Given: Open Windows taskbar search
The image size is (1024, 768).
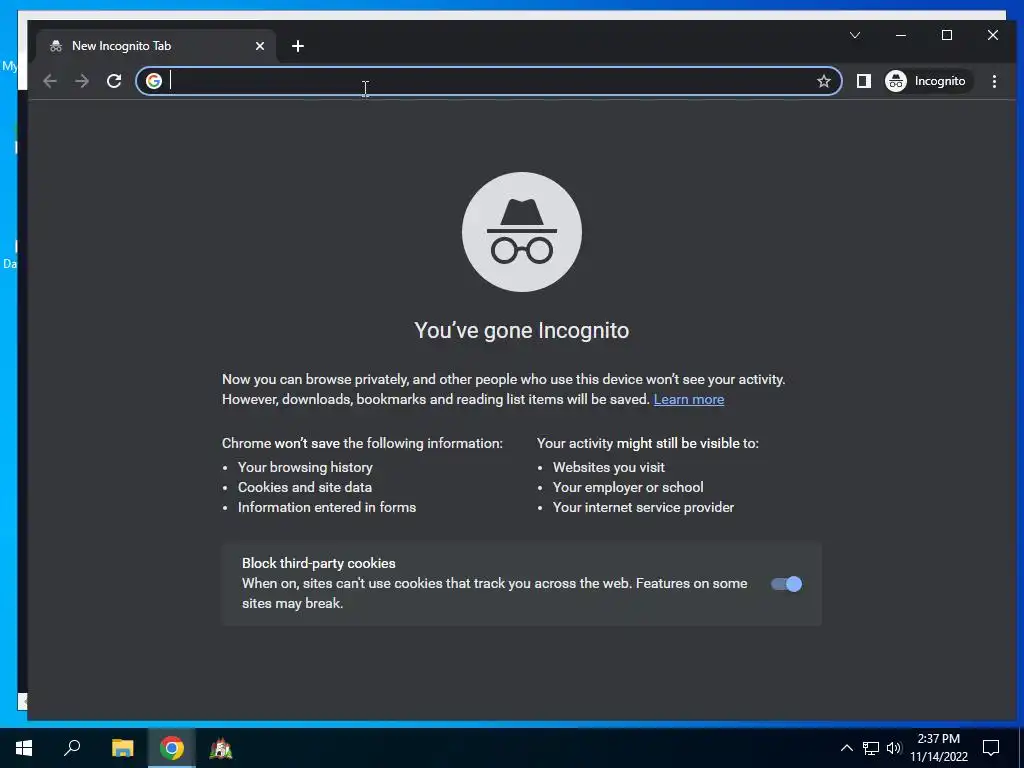Looking at the screenshot, I should [72, 748].
